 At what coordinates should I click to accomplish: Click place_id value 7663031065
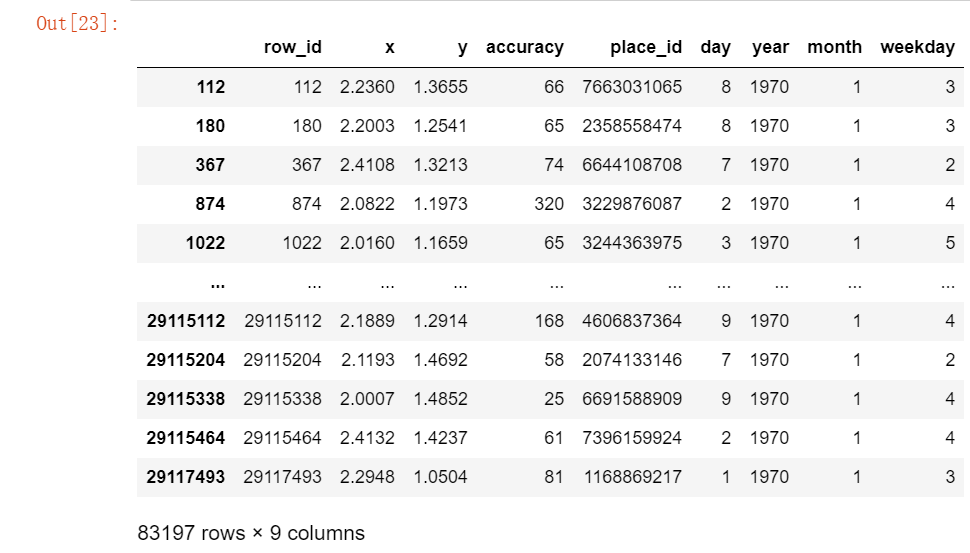click(632, 87)
